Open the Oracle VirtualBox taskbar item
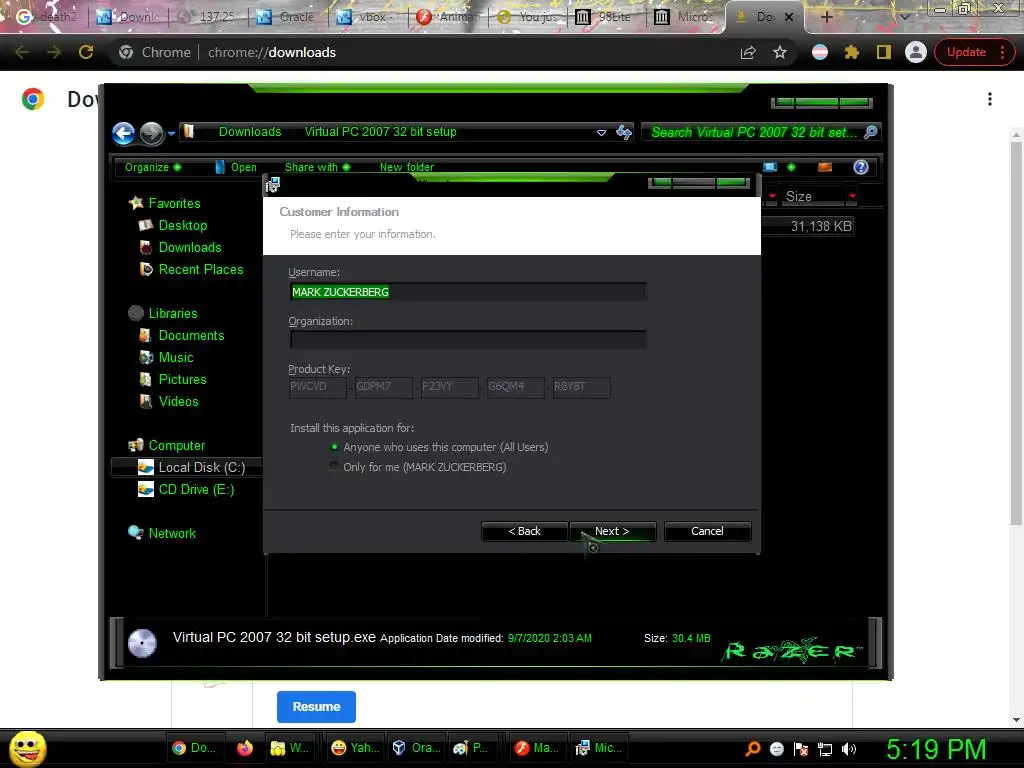 pyautogui.click(x=417, y=748)
